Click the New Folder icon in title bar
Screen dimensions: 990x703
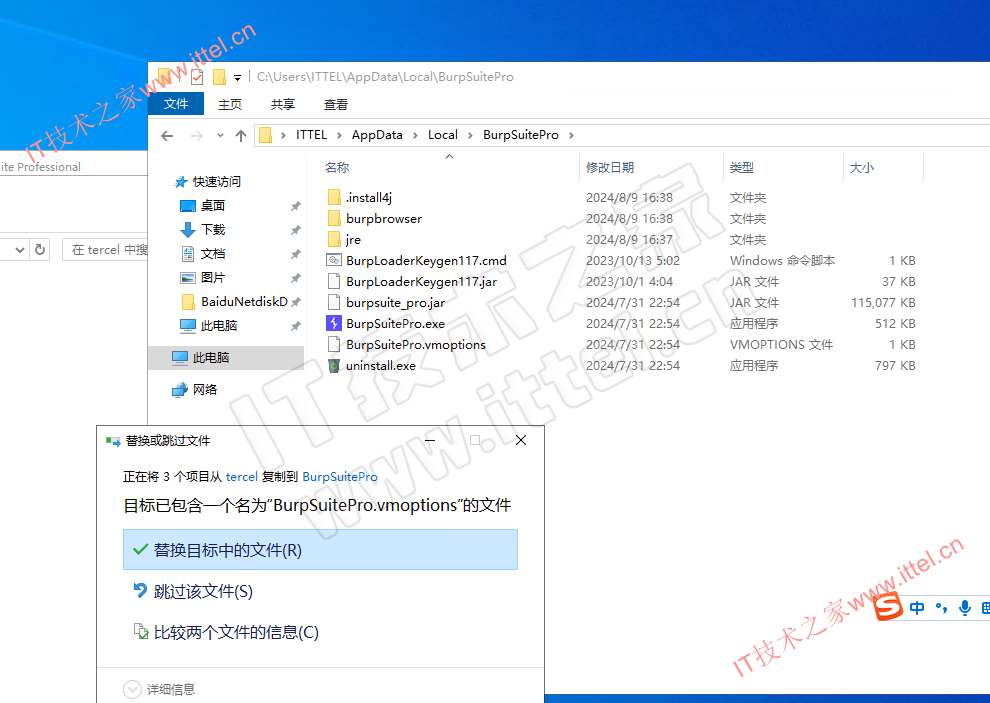(x=219, y=77)
